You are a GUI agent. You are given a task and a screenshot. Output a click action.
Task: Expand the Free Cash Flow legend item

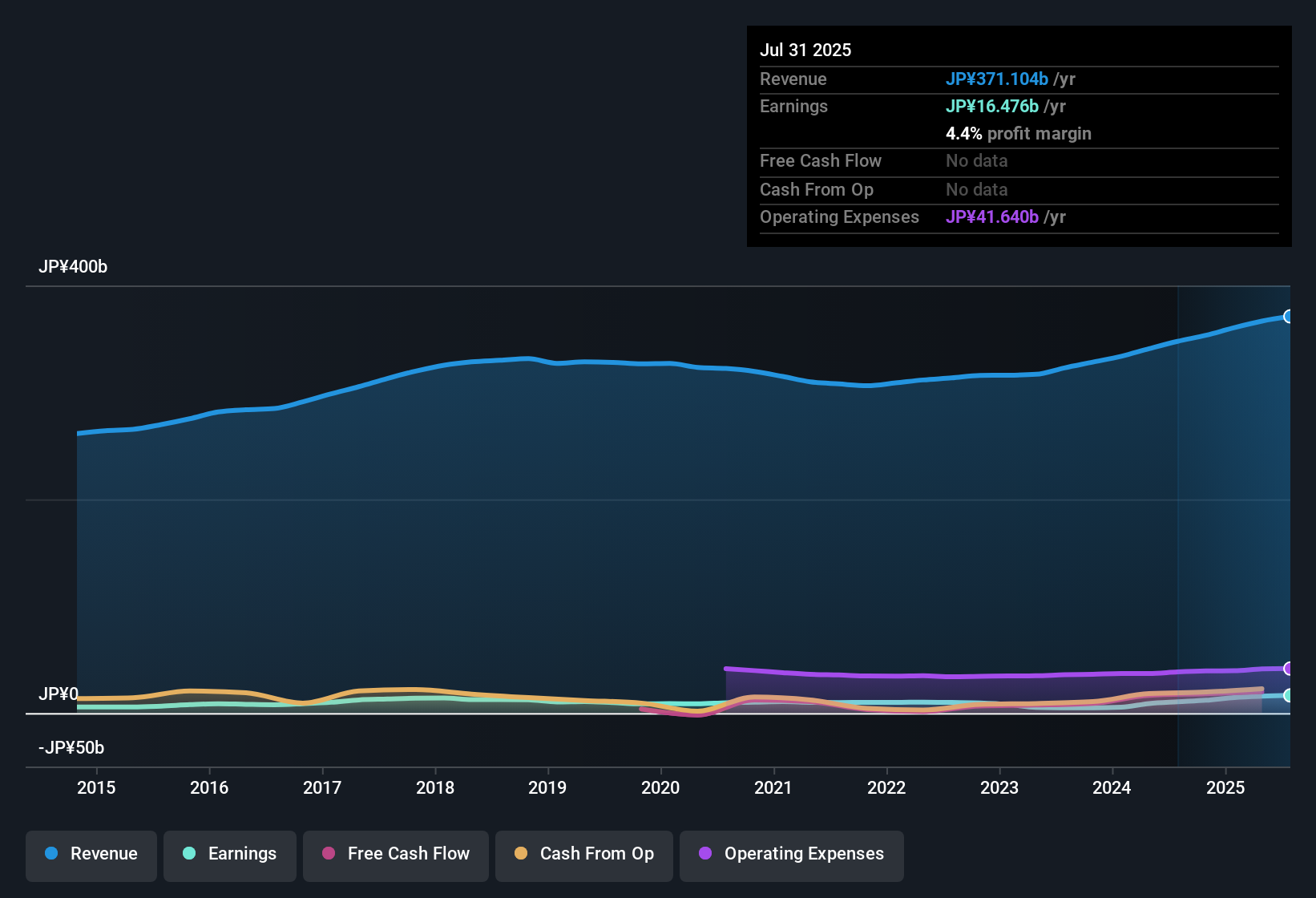pyautogui.click(x=395, y=855)
